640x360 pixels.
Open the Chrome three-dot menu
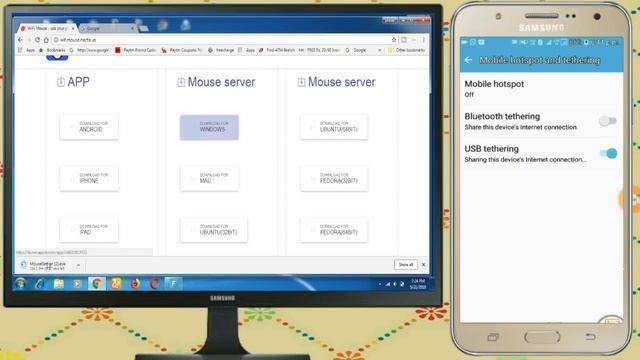point(423,40)
